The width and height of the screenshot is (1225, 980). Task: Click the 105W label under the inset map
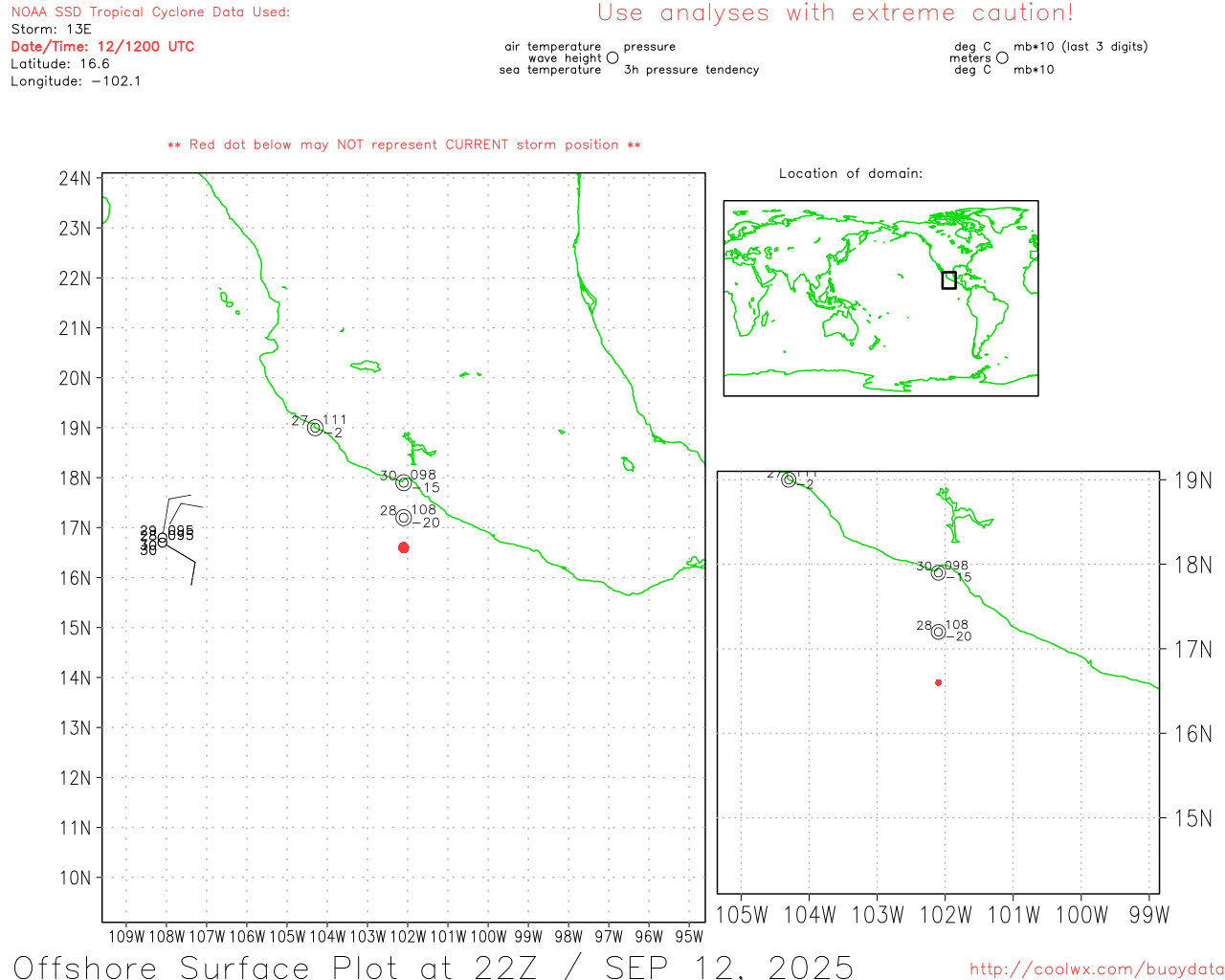pyautogui.click(x=742, y=915)
